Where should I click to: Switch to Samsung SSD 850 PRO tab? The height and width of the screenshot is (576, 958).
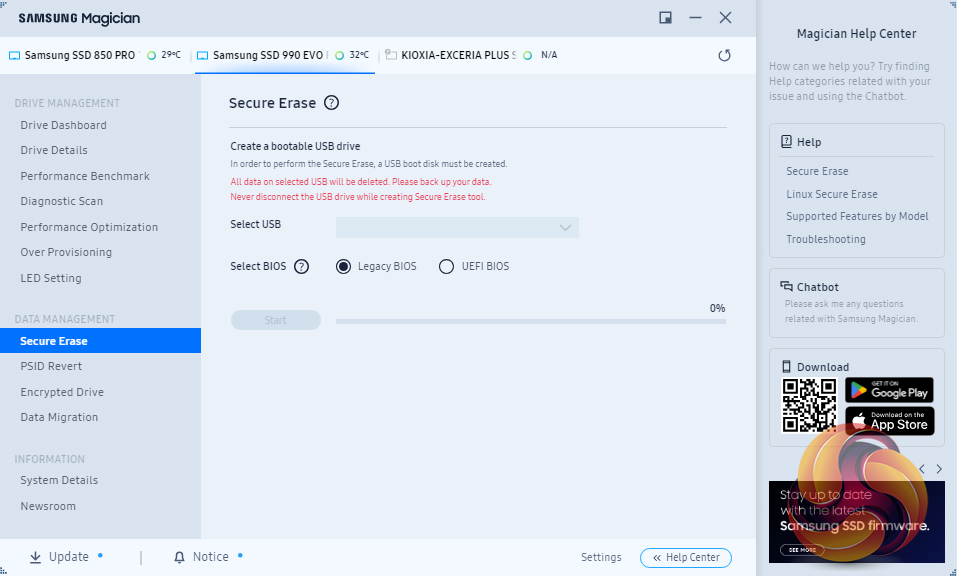pyautogui.click(x=95, y=56)
